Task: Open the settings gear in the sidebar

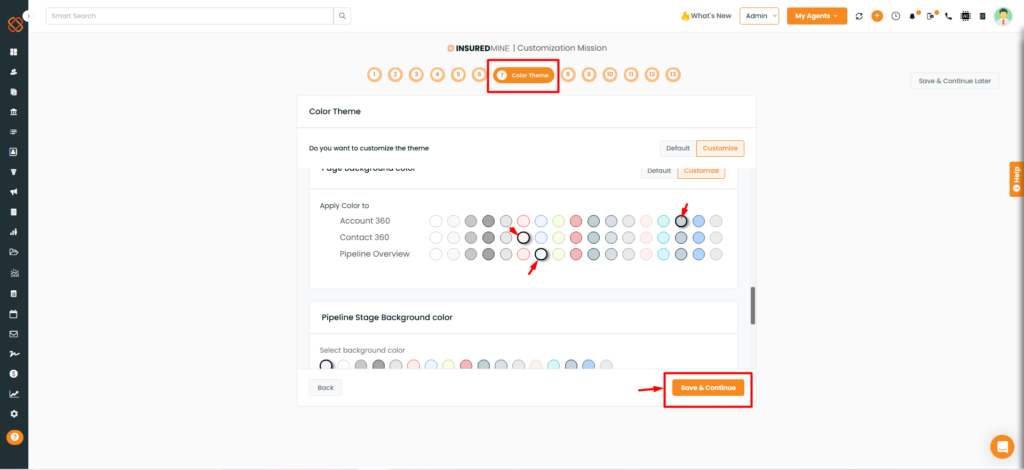Action: click(x=14, y=414)
